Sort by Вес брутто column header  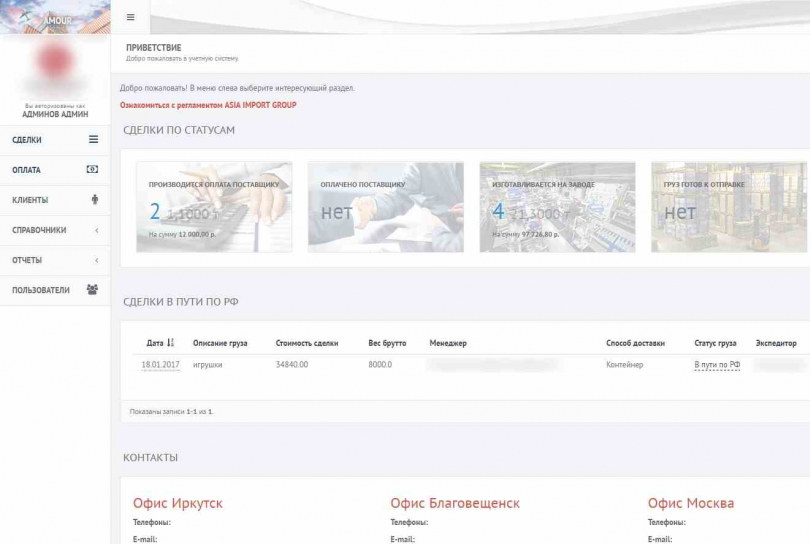[x=387, y=343]
